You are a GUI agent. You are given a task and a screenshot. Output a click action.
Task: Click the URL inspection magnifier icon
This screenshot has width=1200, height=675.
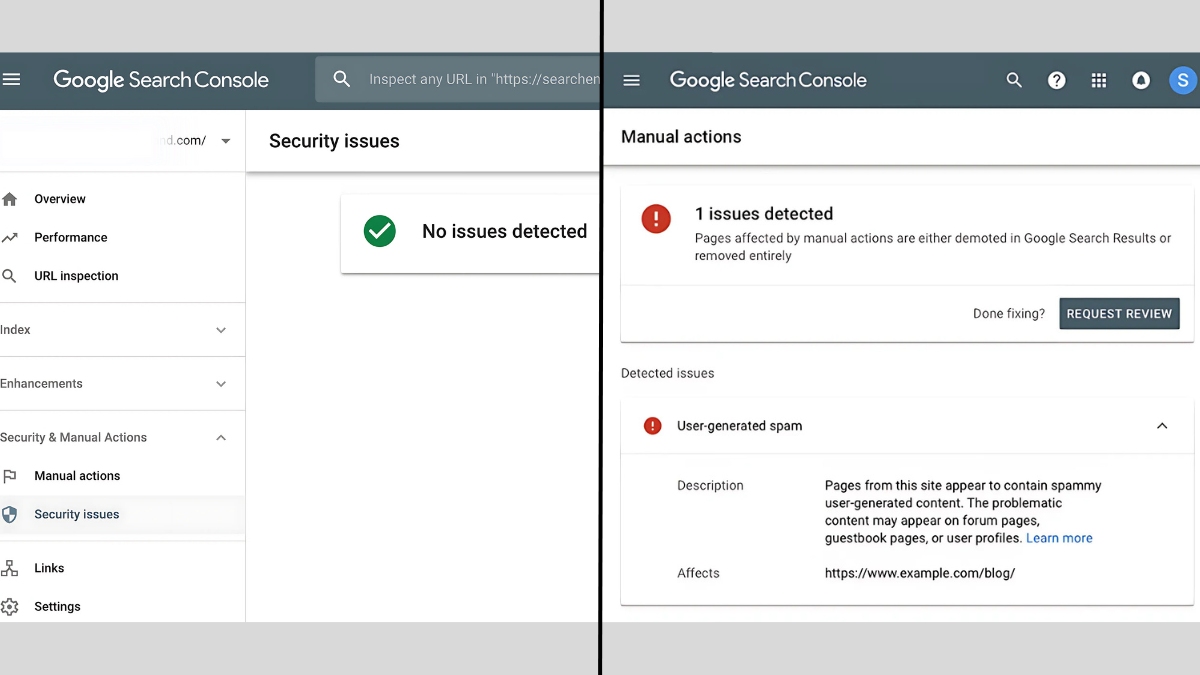point(10,276)
